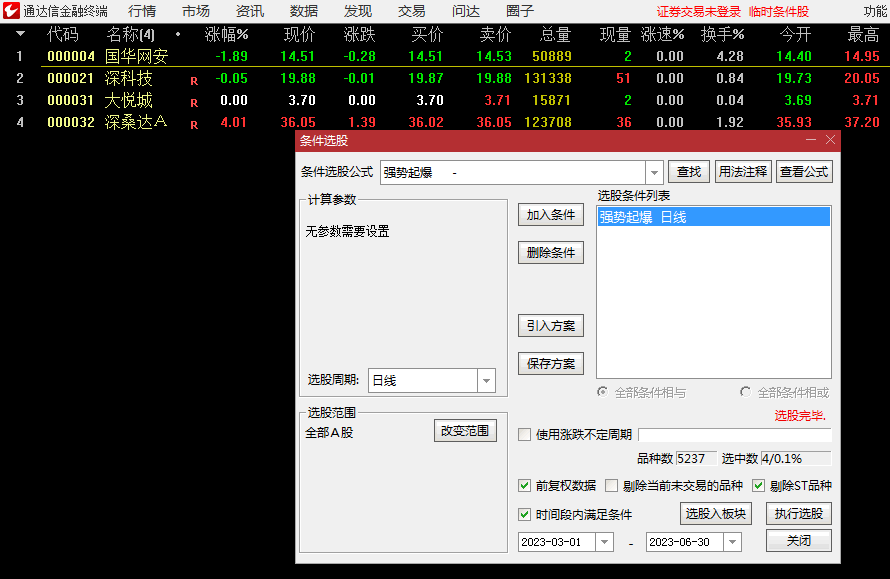Sort by 今开 column header
The height and width of the screenshot is (579, 890).
pyautogui.click(x=795, y=35)
